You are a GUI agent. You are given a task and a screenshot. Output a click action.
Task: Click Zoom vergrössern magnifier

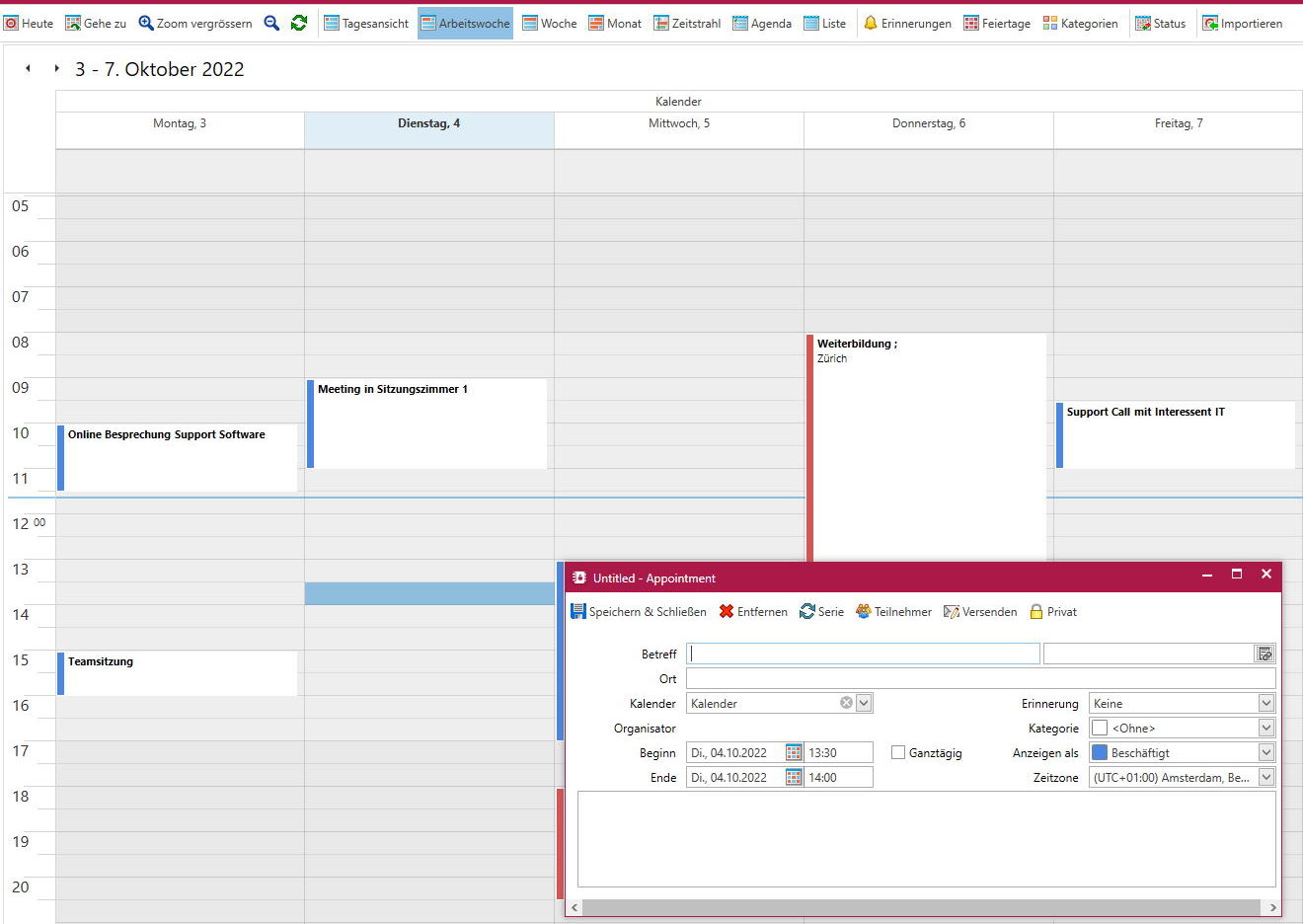(194, 23)
